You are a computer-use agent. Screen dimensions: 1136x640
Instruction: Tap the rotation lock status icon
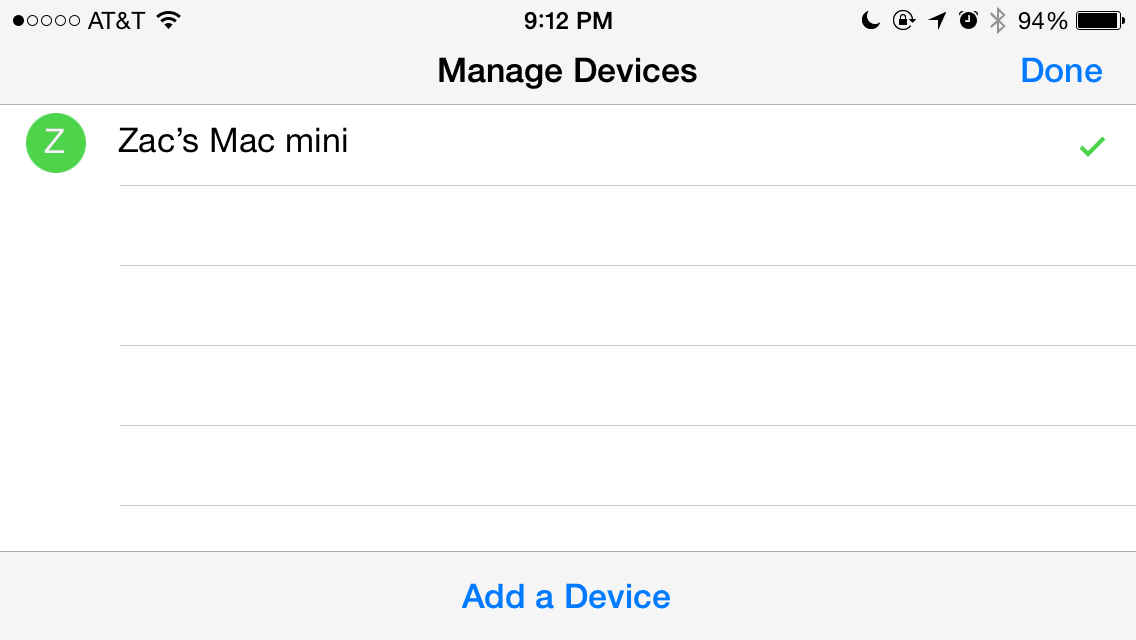[903, 20]
